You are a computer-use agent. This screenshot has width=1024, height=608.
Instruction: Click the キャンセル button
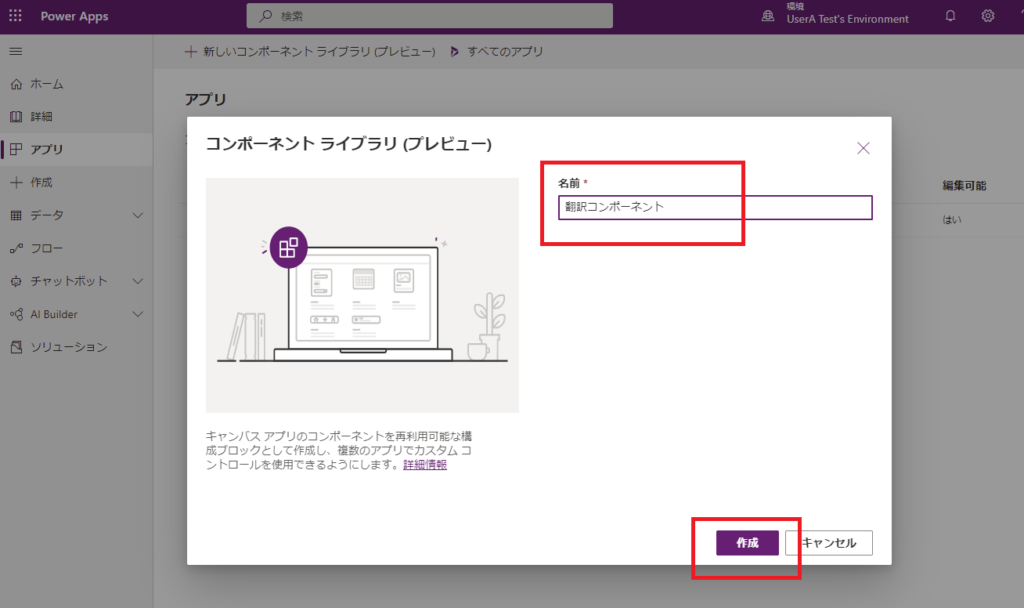pos(829,543)
